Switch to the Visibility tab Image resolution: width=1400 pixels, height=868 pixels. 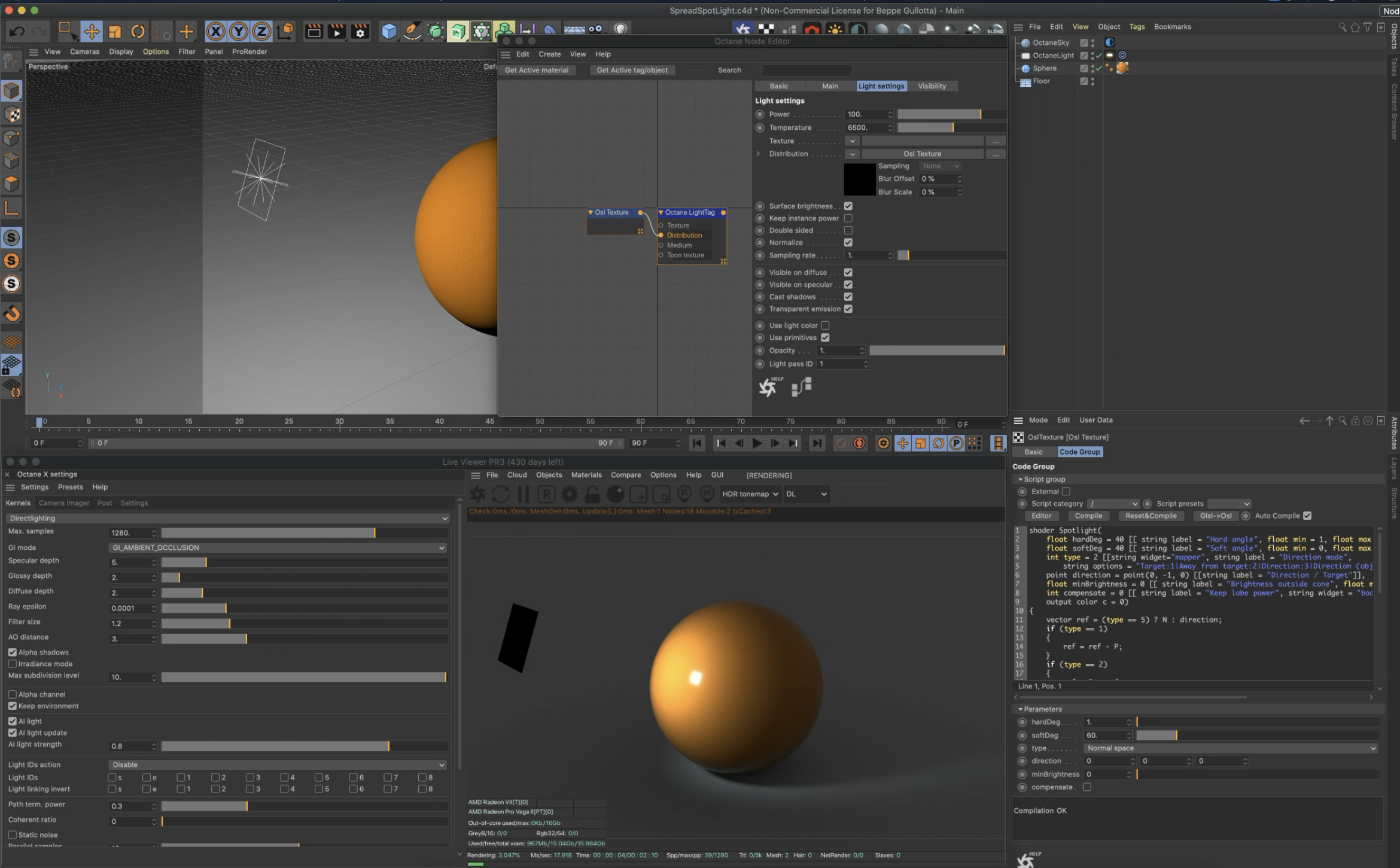tap(932, 86)
